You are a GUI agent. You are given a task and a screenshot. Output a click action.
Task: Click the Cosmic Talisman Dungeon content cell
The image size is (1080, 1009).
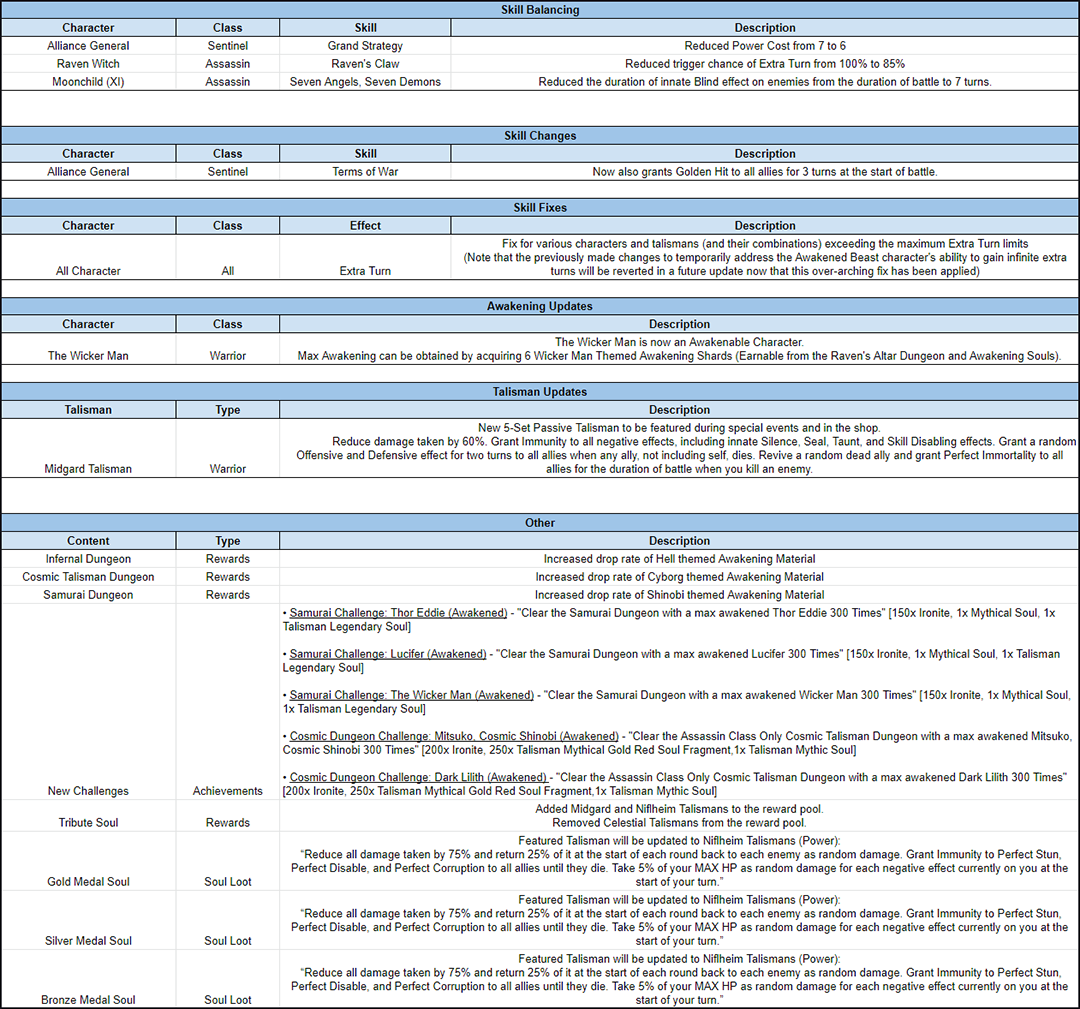[88, 577]
